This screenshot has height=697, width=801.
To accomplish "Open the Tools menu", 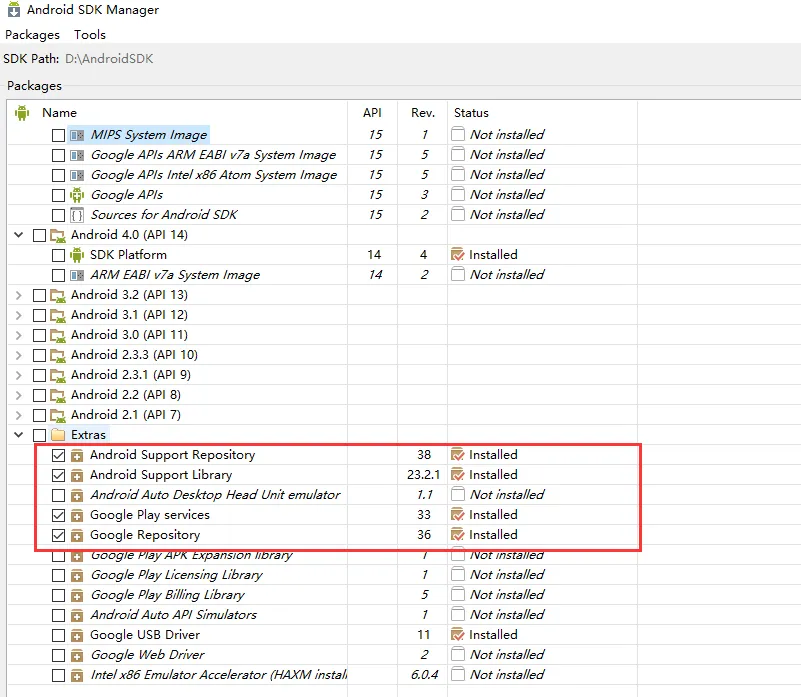I will [x=89, y=35].
